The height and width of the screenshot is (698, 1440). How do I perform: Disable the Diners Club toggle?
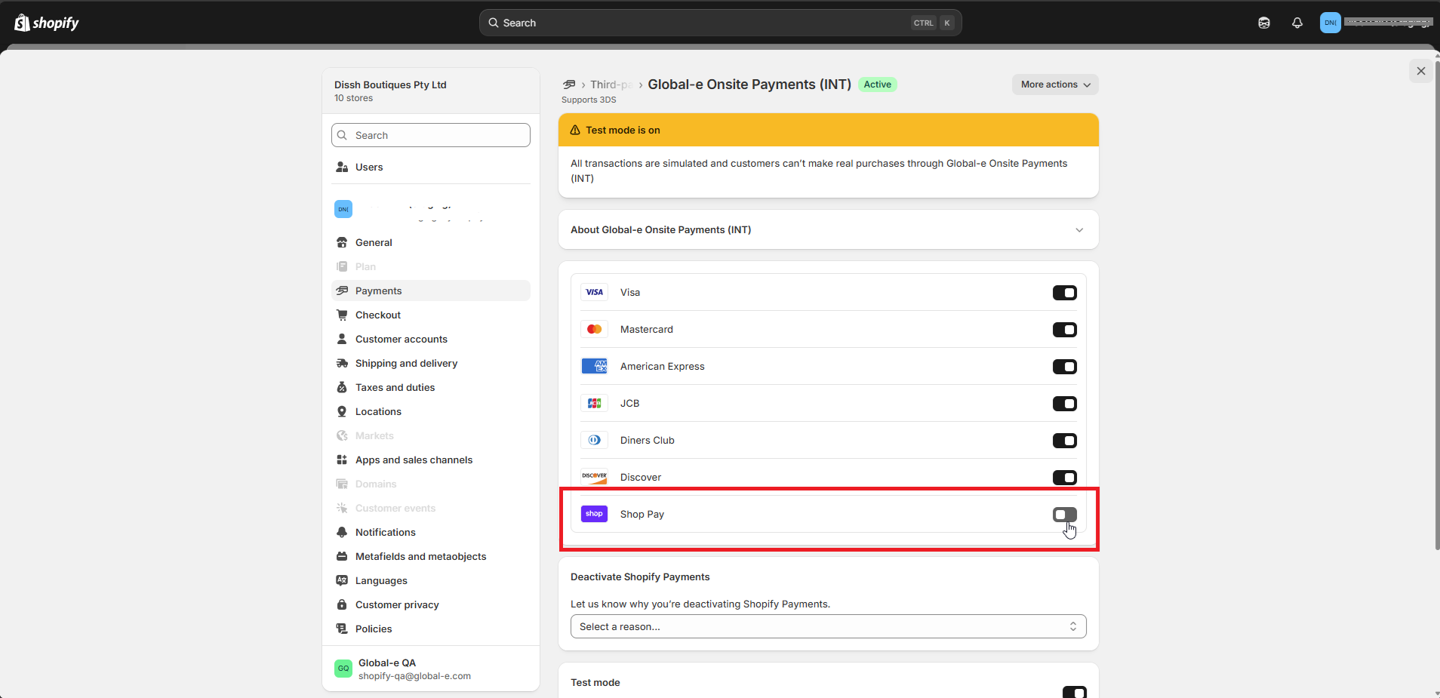pyautogui.click(x=1064, y=441)
